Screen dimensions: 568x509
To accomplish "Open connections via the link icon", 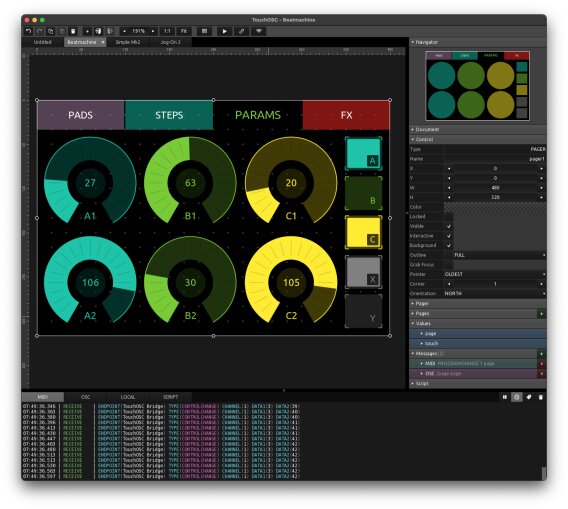I will [241, 31].
